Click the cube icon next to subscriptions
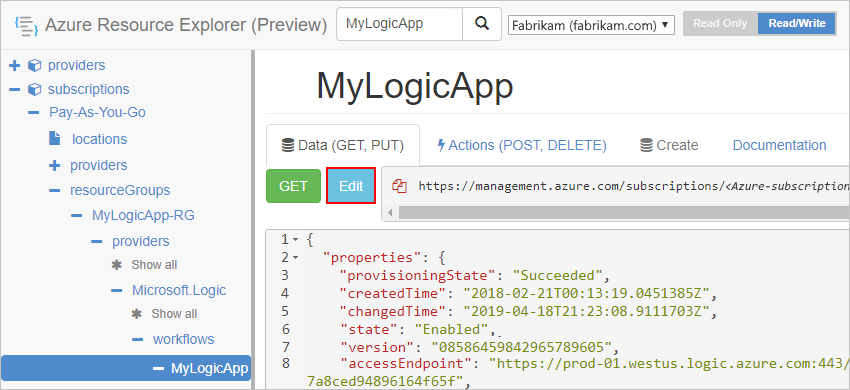This screenshot has height=390, width=850. tap(34, 89)
